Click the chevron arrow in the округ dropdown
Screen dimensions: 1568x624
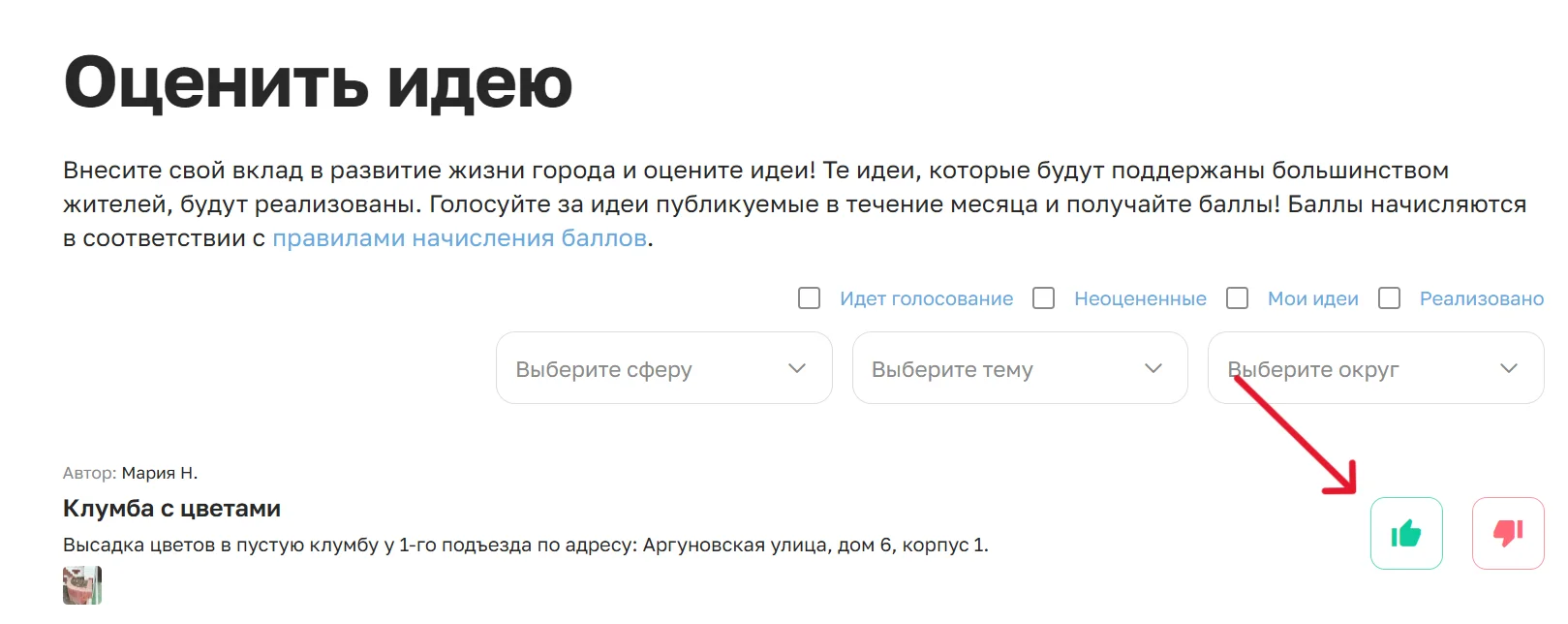(x=1509, y=368)
